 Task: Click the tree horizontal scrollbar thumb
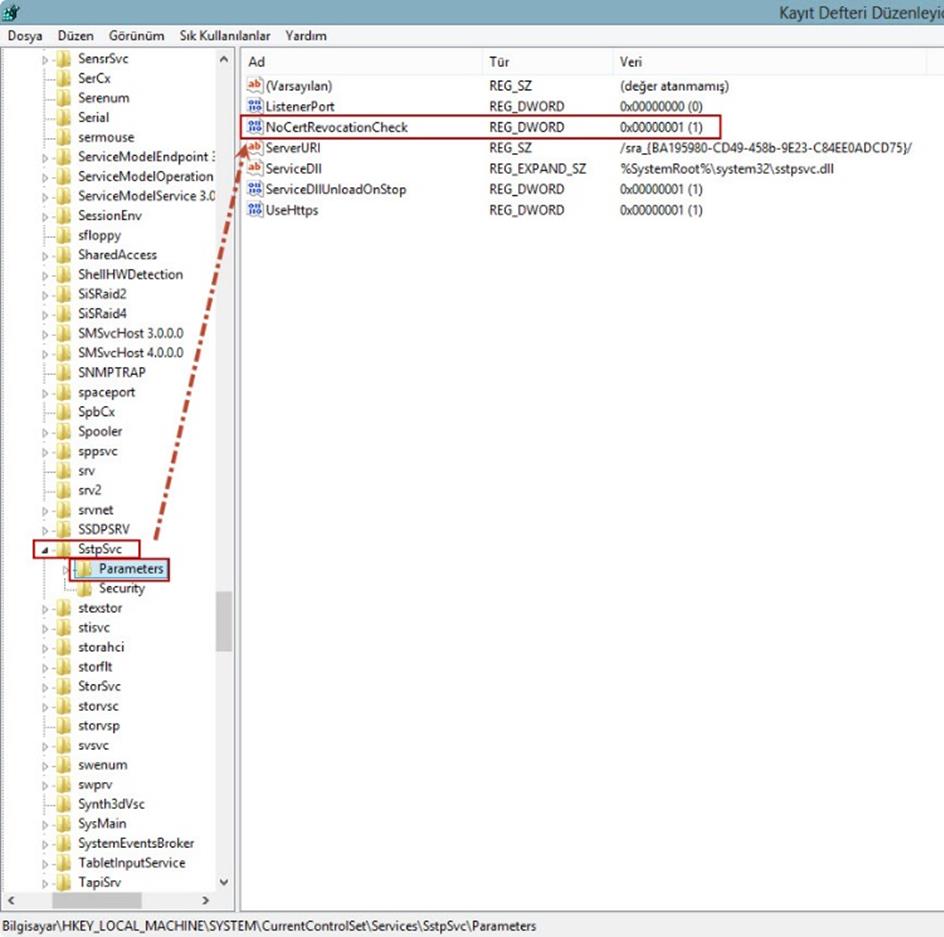tap(97, 900)
